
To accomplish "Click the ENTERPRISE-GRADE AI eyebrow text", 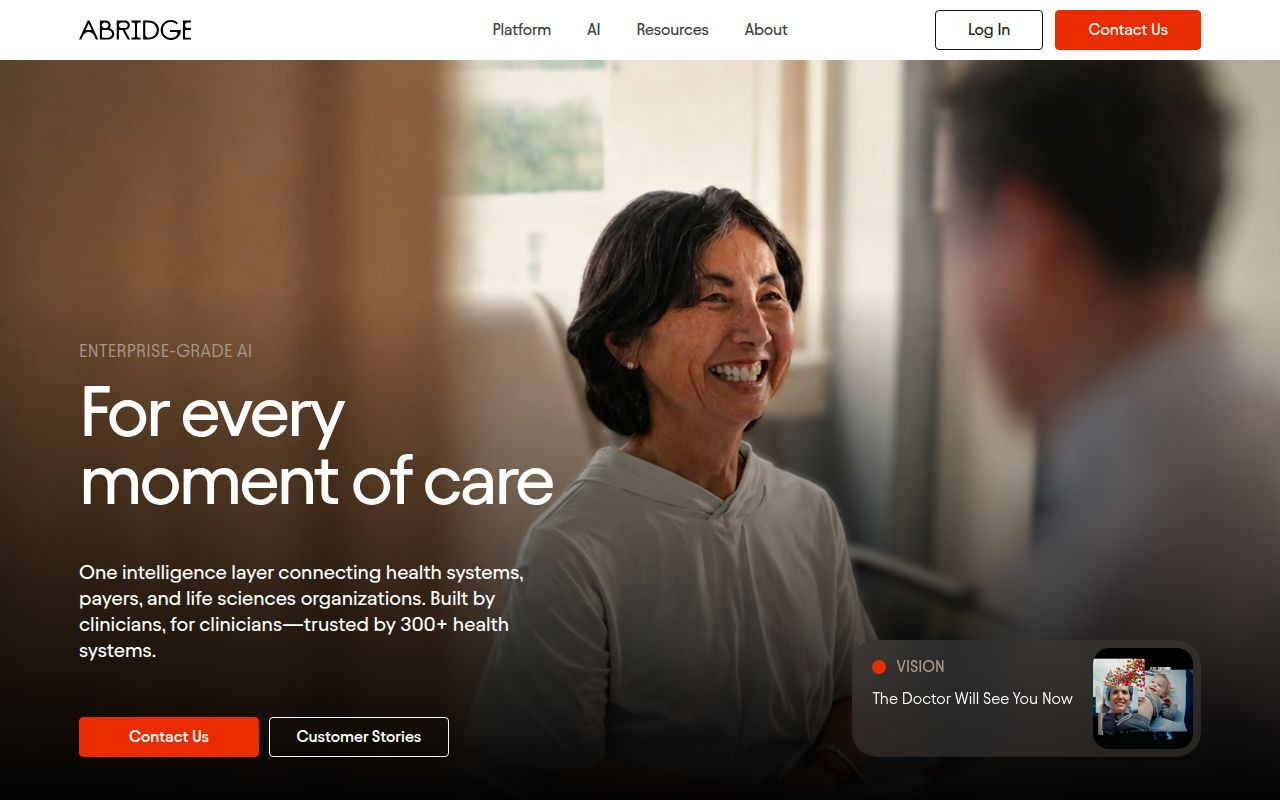I will (166, 351).
